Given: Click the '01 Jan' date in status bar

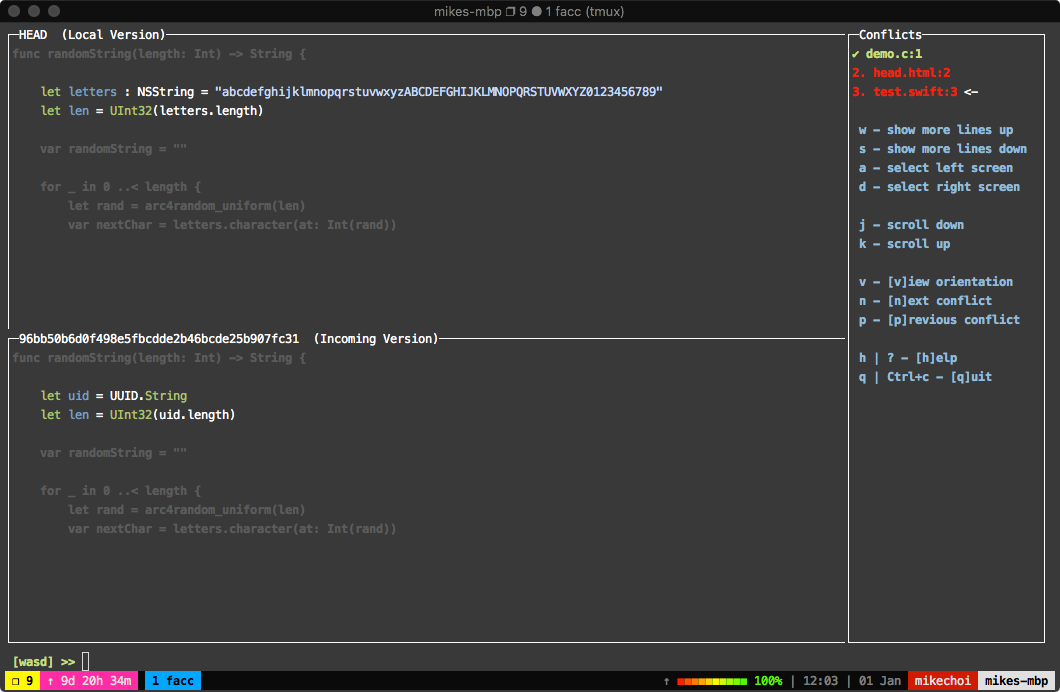Looking at the screenshot, I should pos(880,681).
